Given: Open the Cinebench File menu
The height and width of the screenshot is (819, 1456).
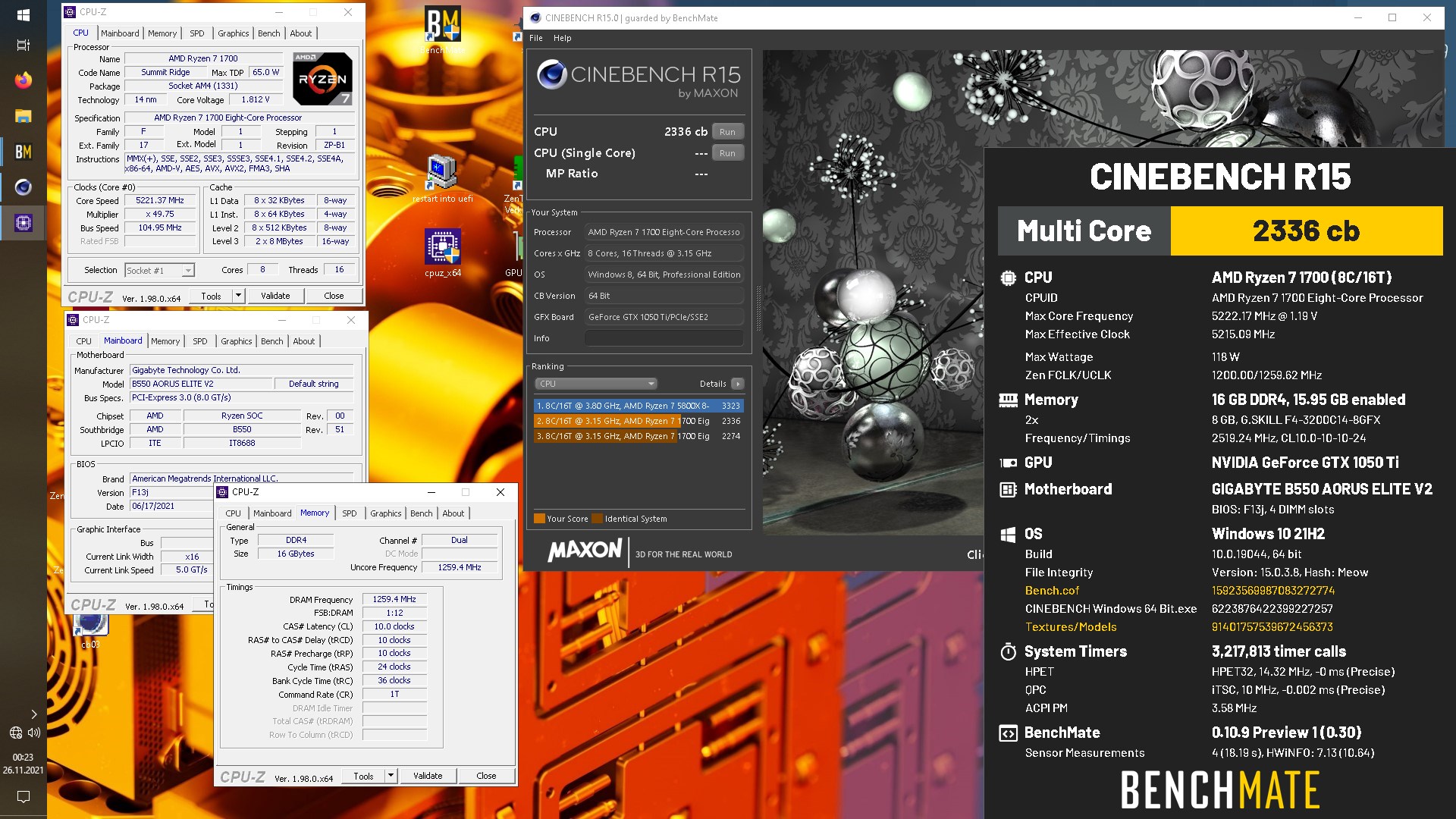Looking at the screenshot, I should point(536,38).
